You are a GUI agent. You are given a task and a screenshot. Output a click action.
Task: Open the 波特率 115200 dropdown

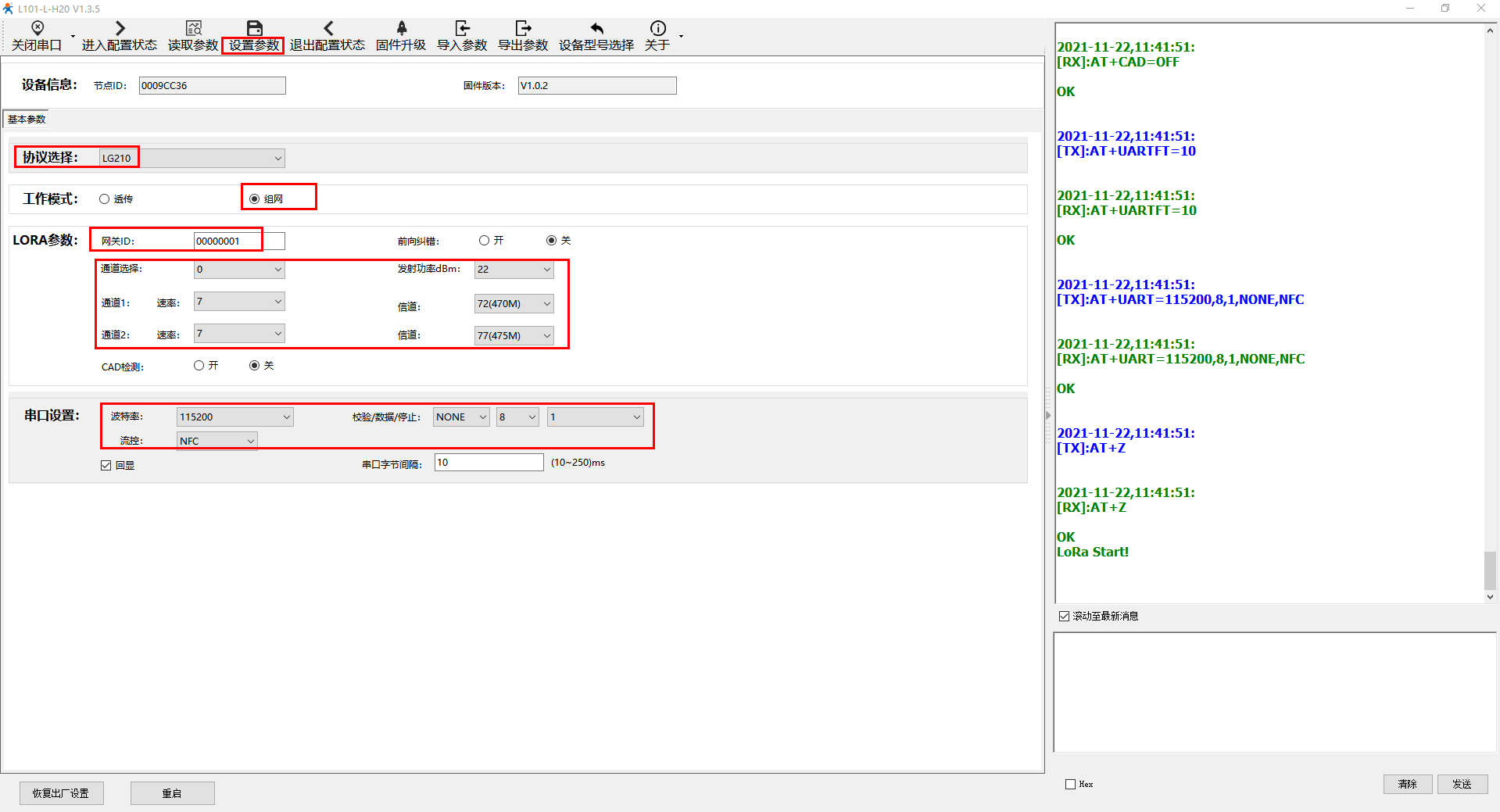[286, 417]
